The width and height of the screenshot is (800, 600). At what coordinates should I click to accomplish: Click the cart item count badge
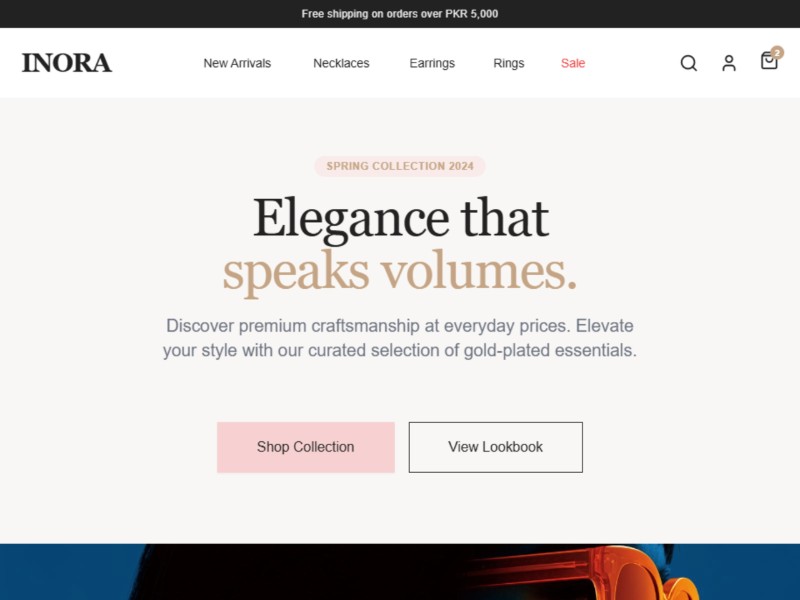pyautogui.click(x=777, y=53)
